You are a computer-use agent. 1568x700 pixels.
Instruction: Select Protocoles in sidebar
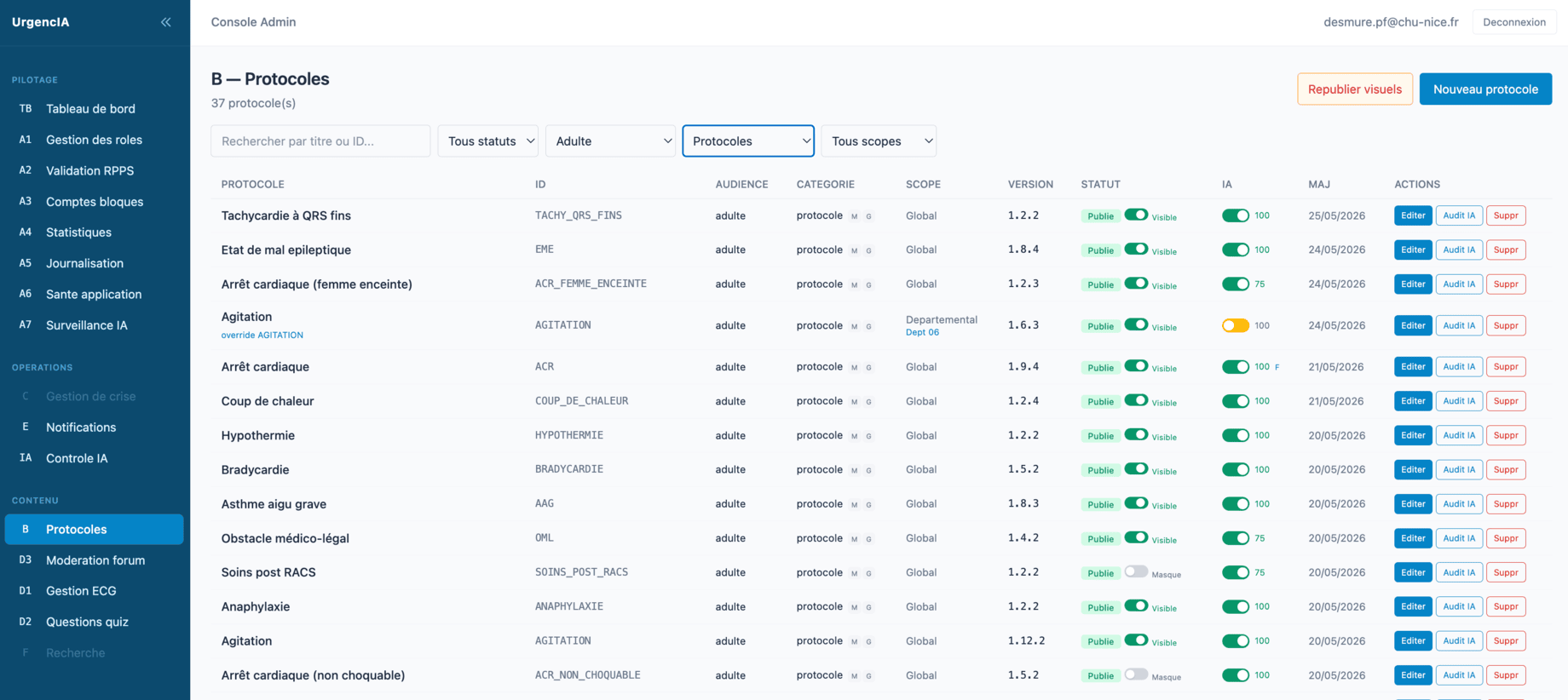pos(94,530)
